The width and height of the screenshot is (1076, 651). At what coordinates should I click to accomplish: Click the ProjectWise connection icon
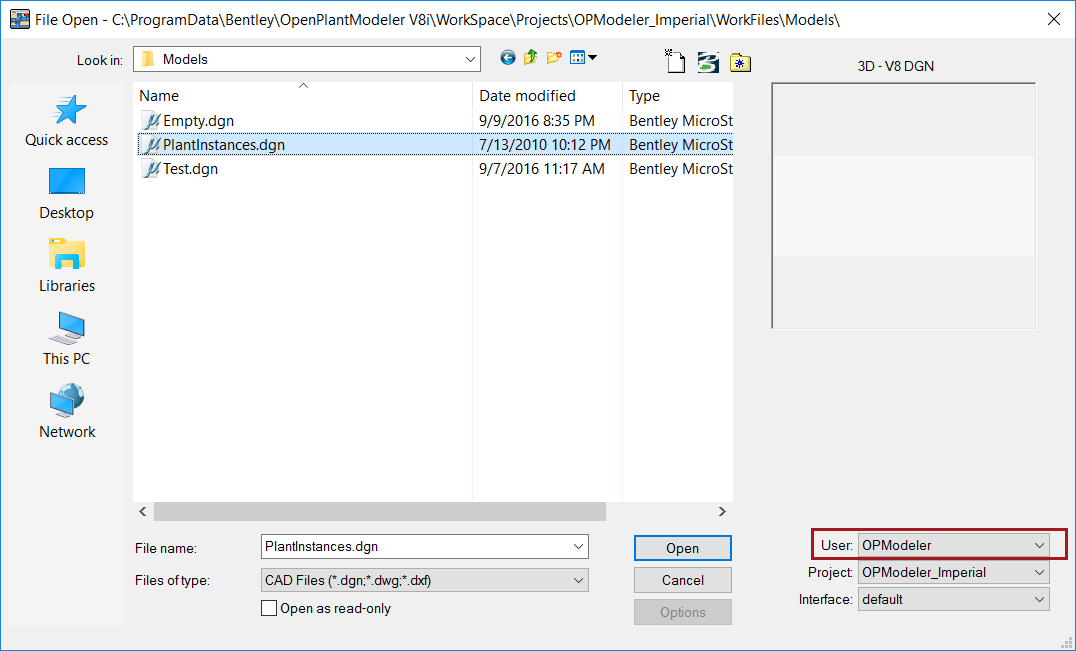click(707, 62)
